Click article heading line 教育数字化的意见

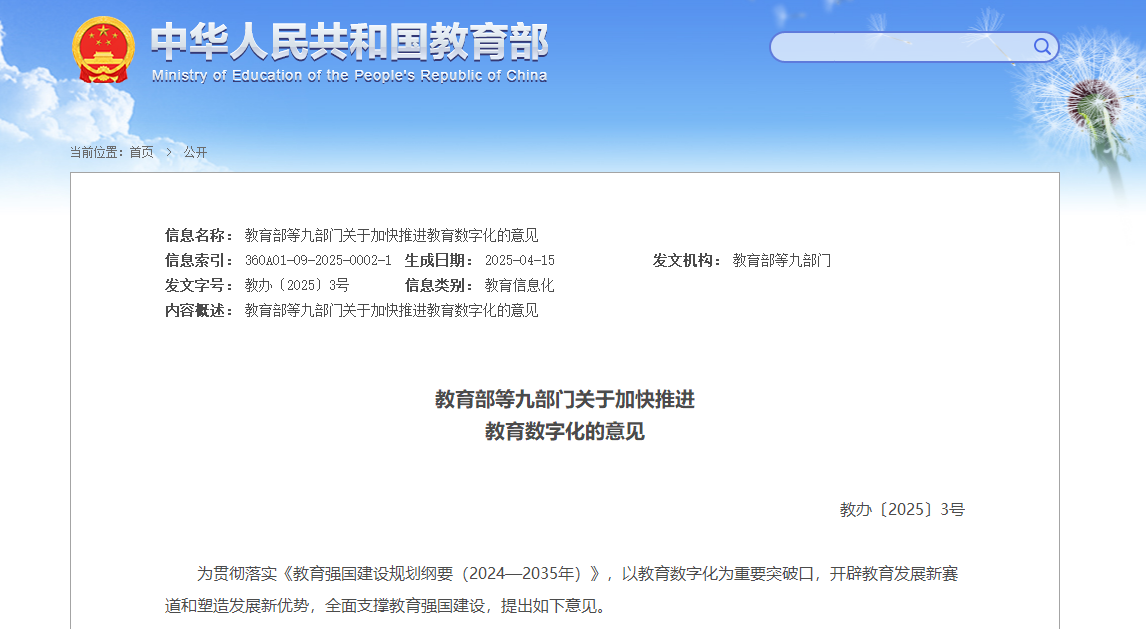tap(565, 432)
